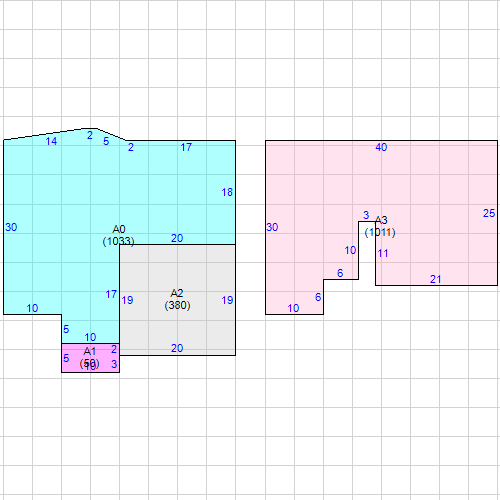Click the 21 dimension on A3's bottom edge
Viewport: 500px width, 500px height.
coord(435,279)
